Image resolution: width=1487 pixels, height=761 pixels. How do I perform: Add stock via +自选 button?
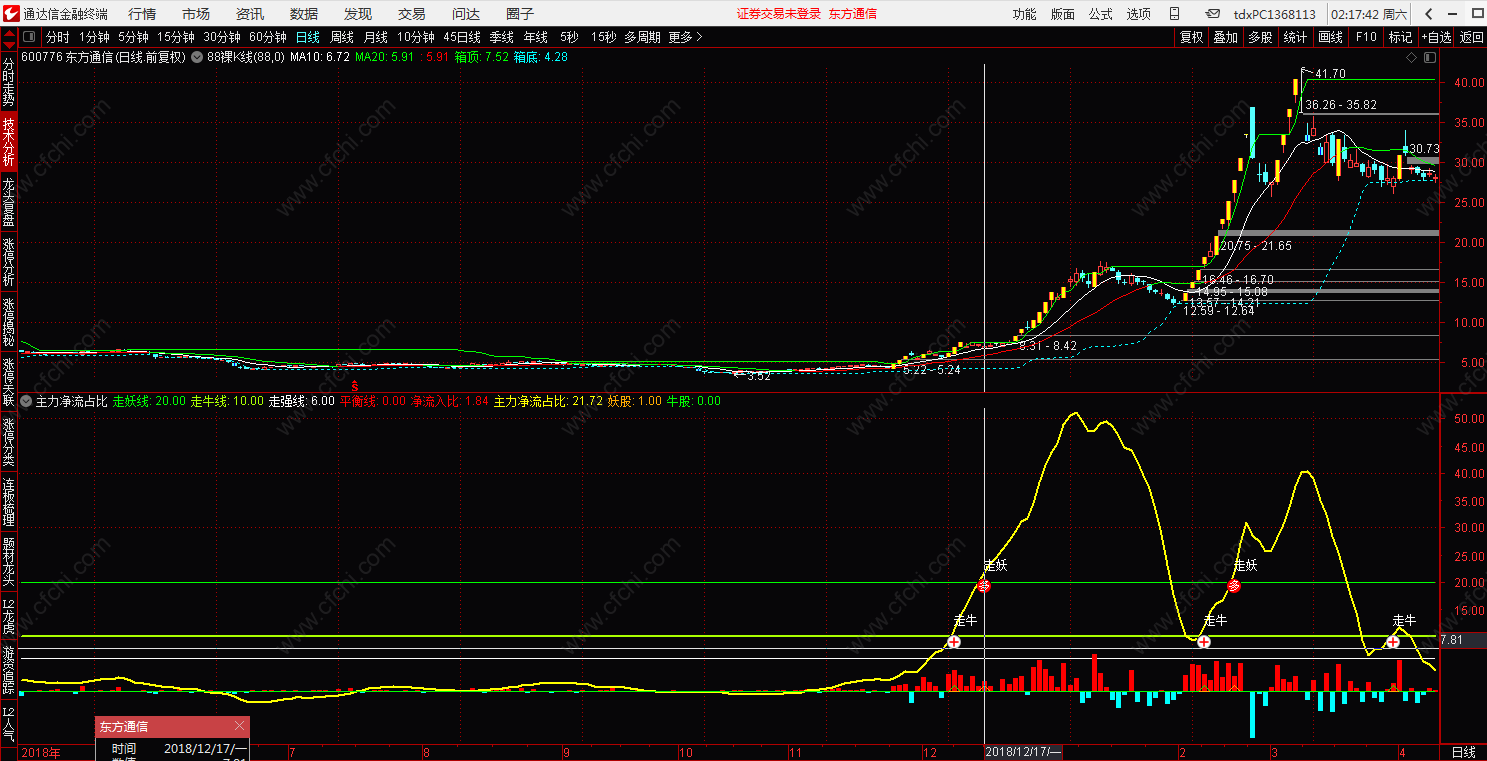(1435, 37)
